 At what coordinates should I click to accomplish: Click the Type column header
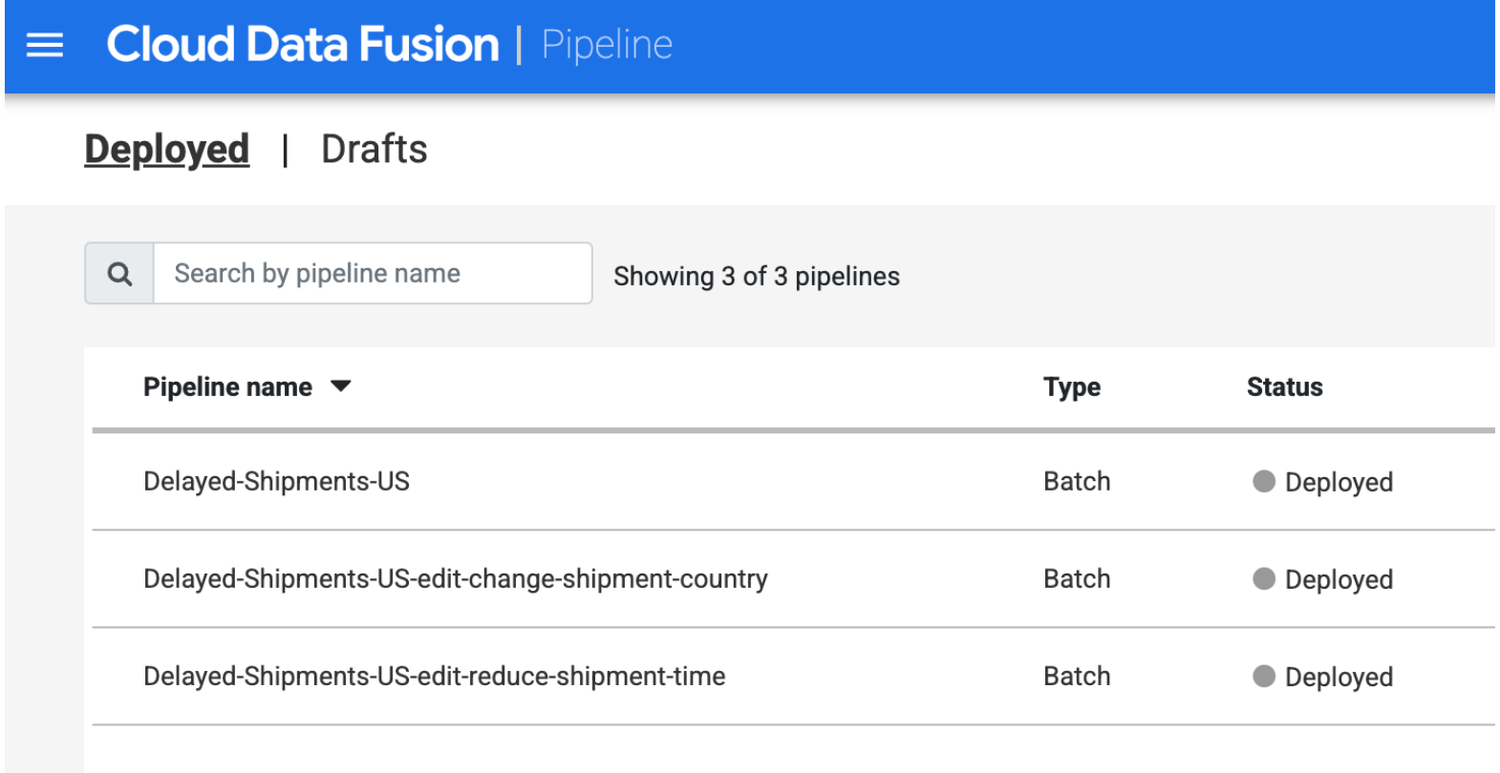pyautogui.click(x=1072, y=387)
